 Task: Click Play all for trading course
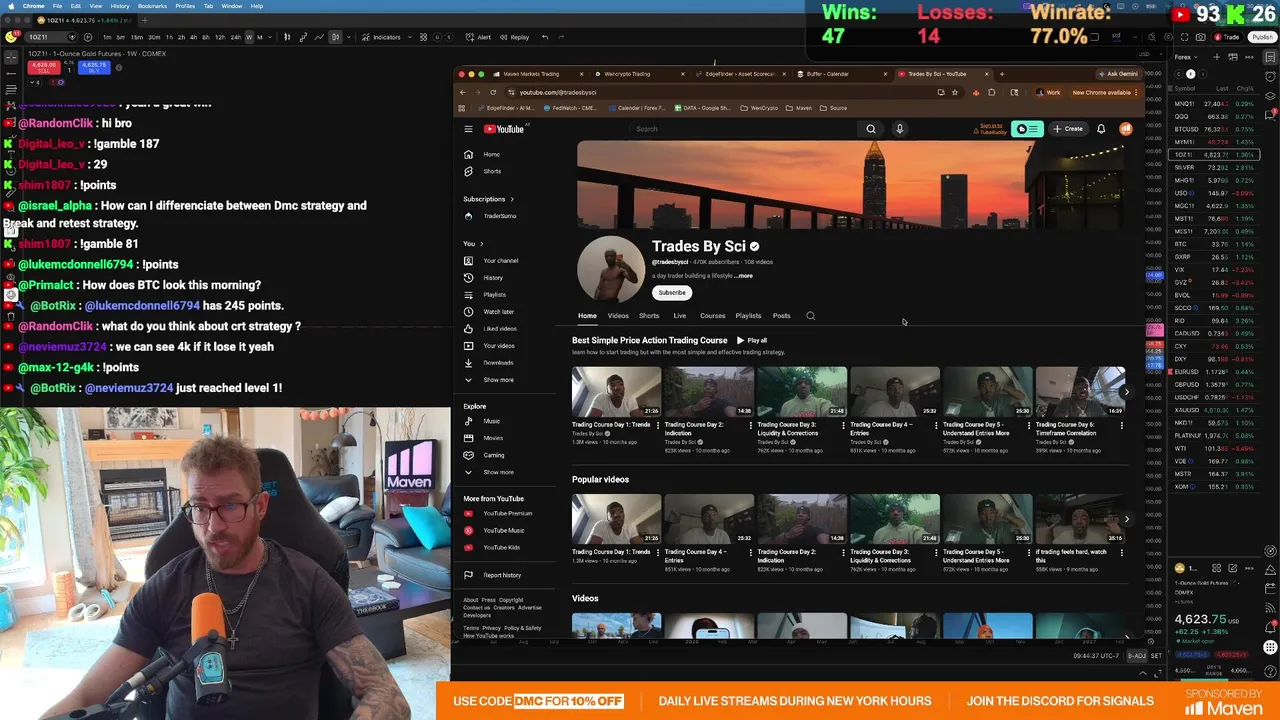[x=752, y=340]
